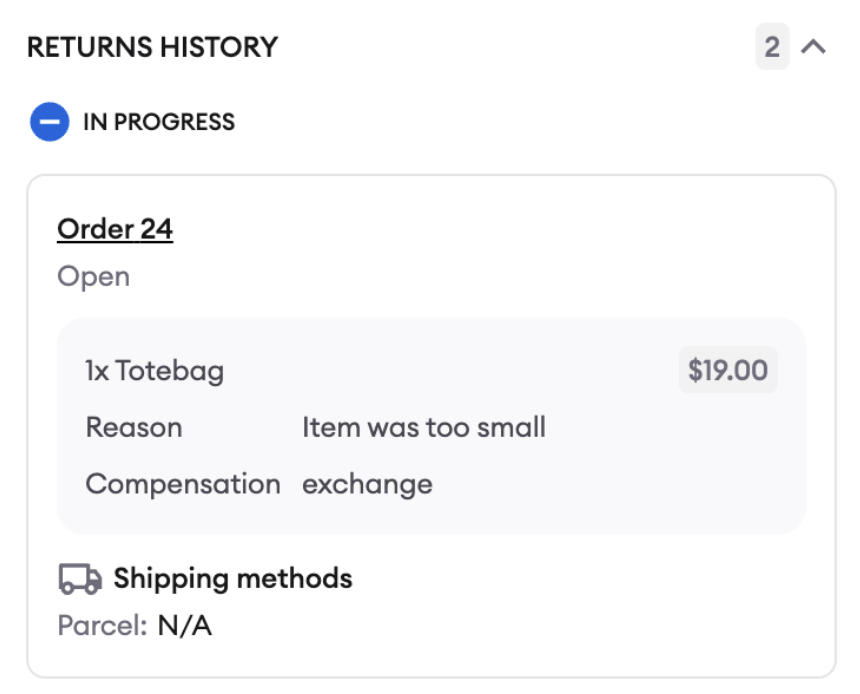The width and height of the screenshot is (860, 694).
Task: Click the returns count badge showing 2
Action: pyautogui.click(x=772, y=47)
